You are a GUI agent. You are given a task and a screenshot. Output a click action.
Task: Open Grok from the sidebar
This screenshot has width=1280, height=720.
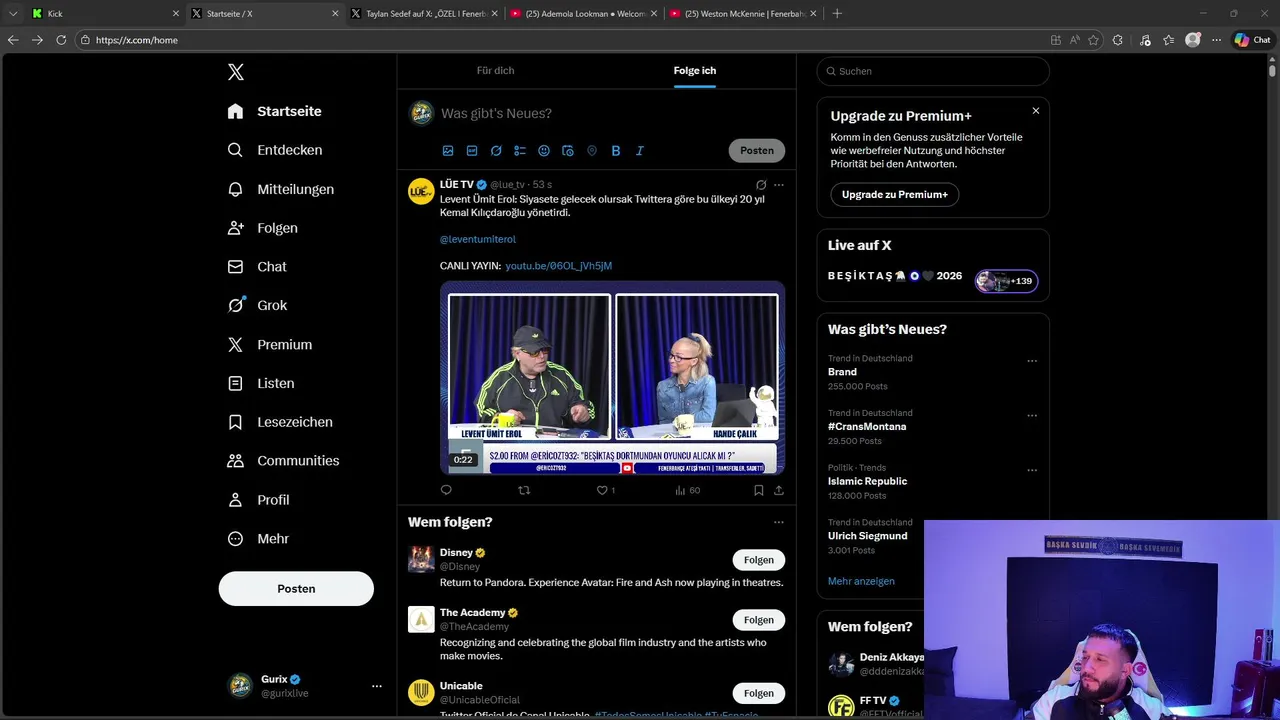click(x=258, y=305)
